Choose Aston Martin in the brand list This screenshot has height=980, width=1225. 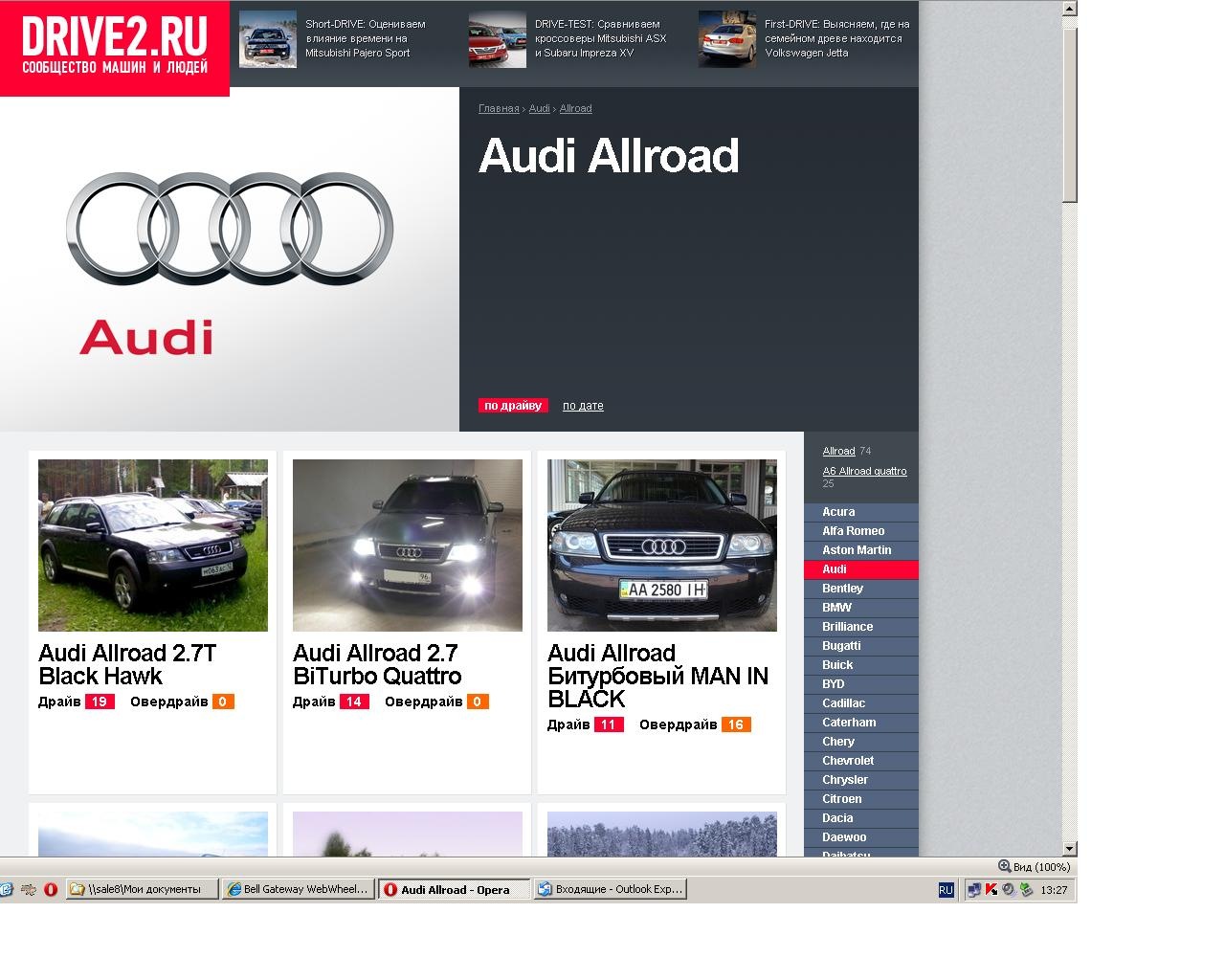click(x=861, y=550)
